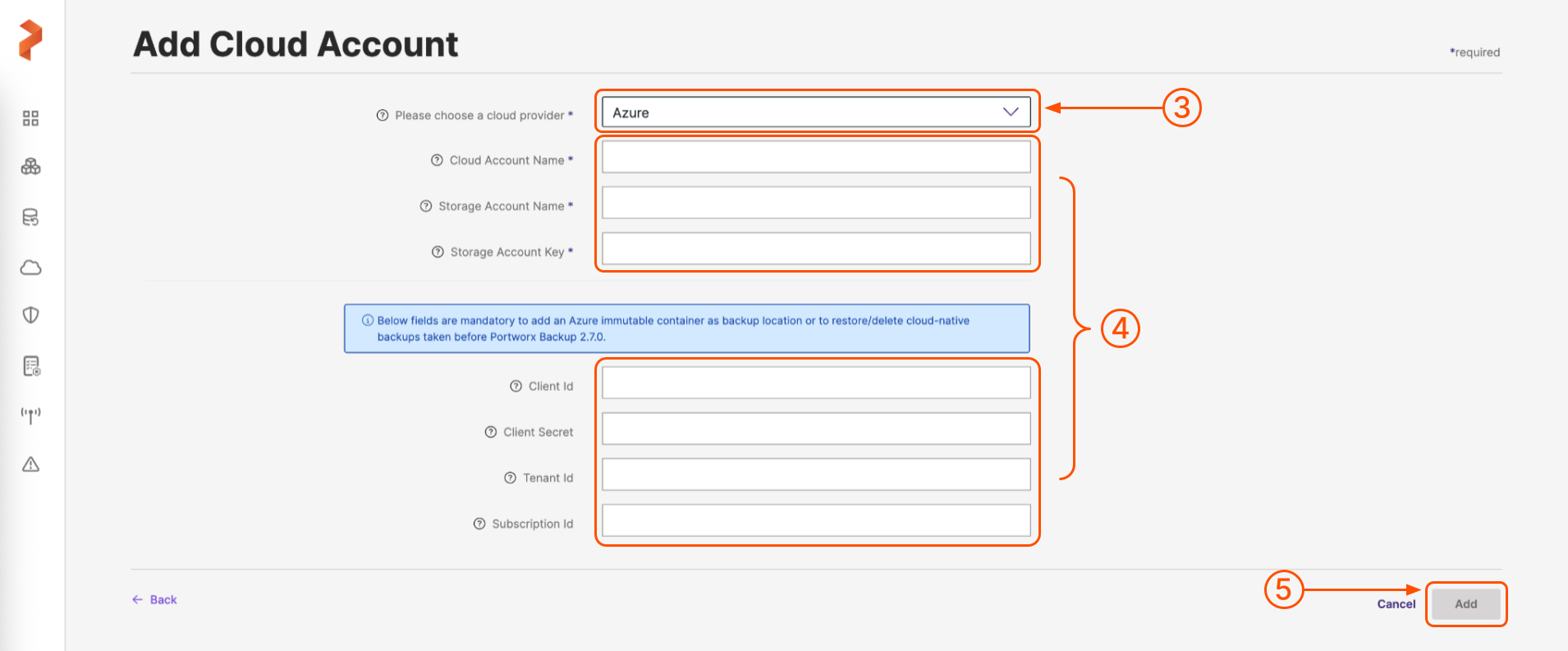Open the shield security icon in sidebar
Viewport: 1568px width, 651px height.
(30, 315)
